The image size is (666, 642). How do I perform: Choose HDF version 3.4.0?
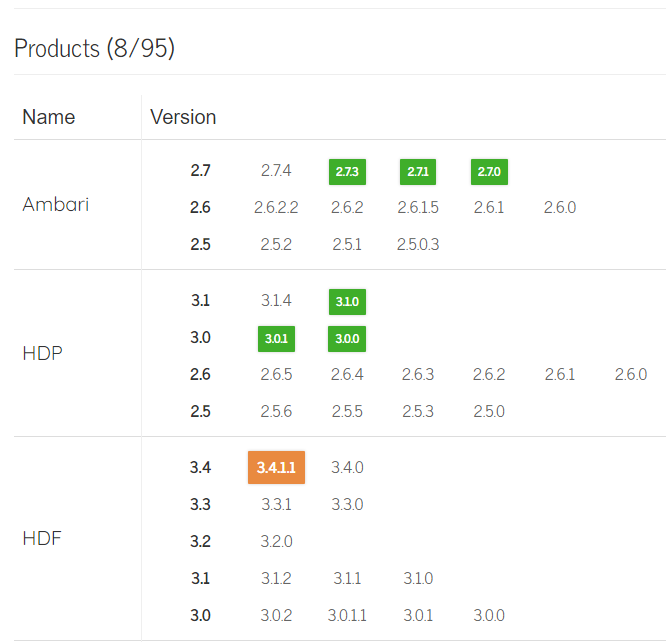[347, 467]
